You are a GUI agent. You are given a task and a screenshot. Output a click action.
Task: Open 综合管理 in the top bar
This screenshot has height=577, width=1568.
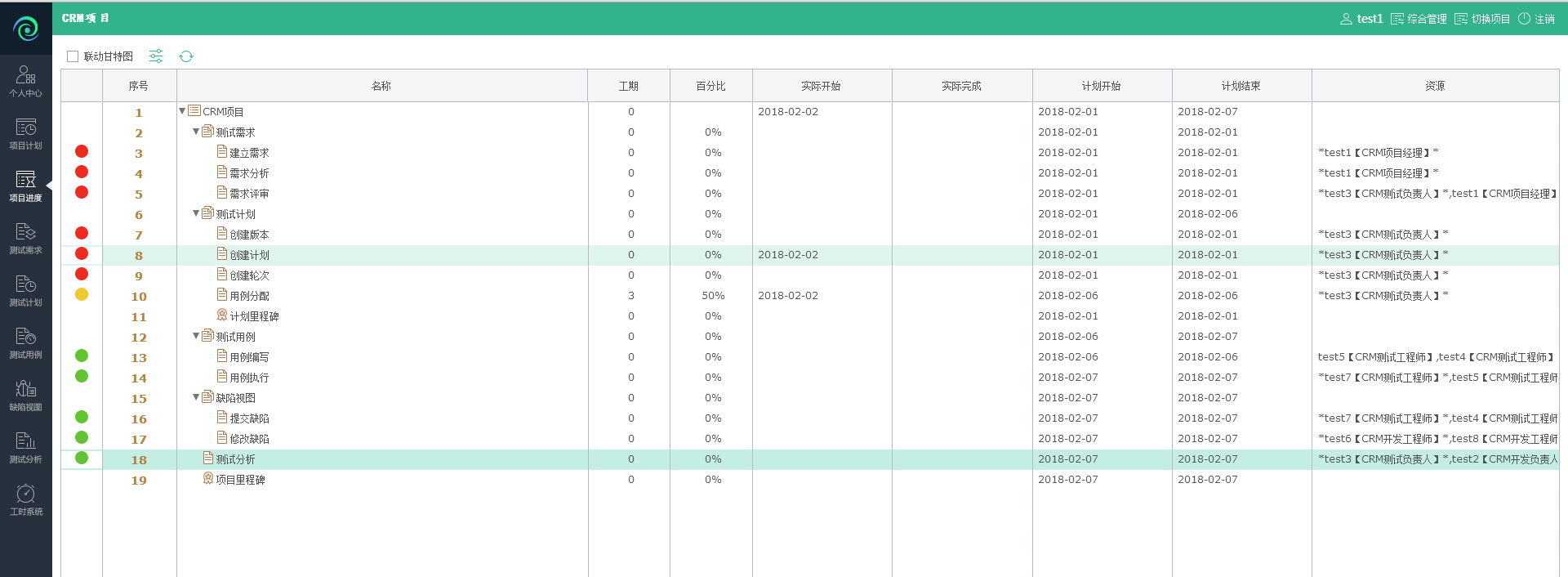coord(1419,19)
